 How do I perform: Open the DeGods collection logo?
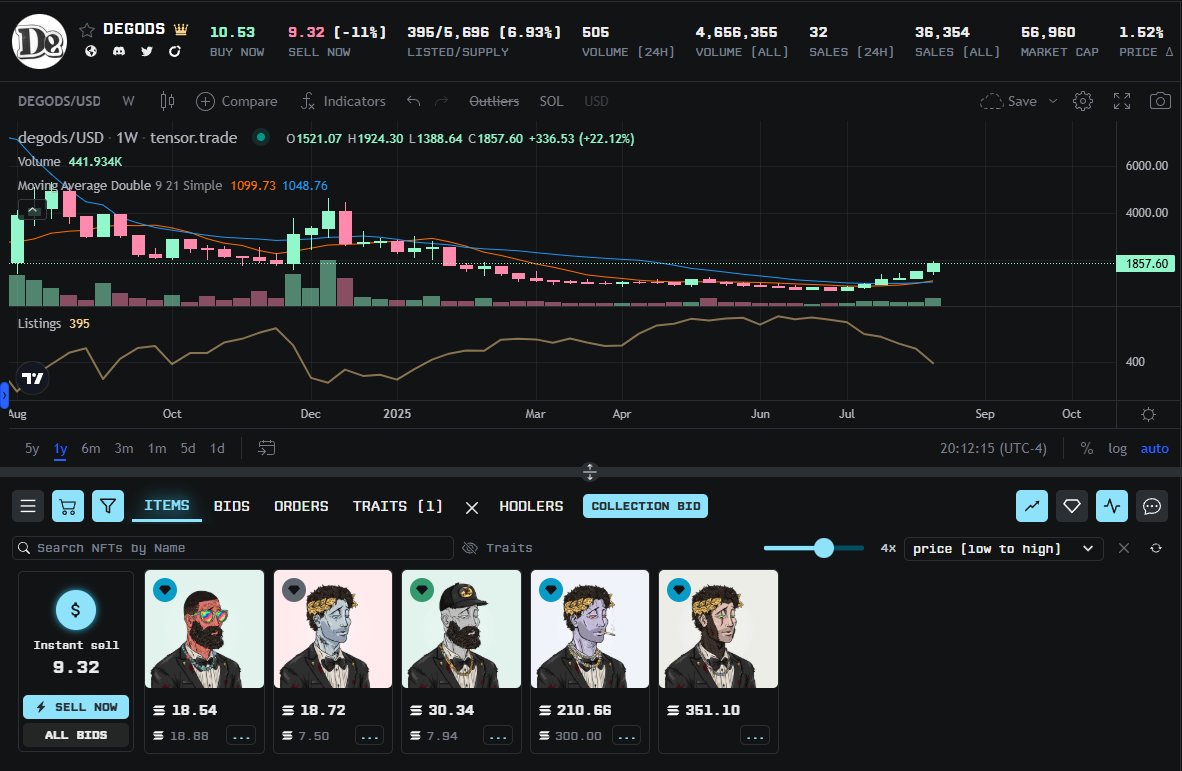(x=39, y=41)
